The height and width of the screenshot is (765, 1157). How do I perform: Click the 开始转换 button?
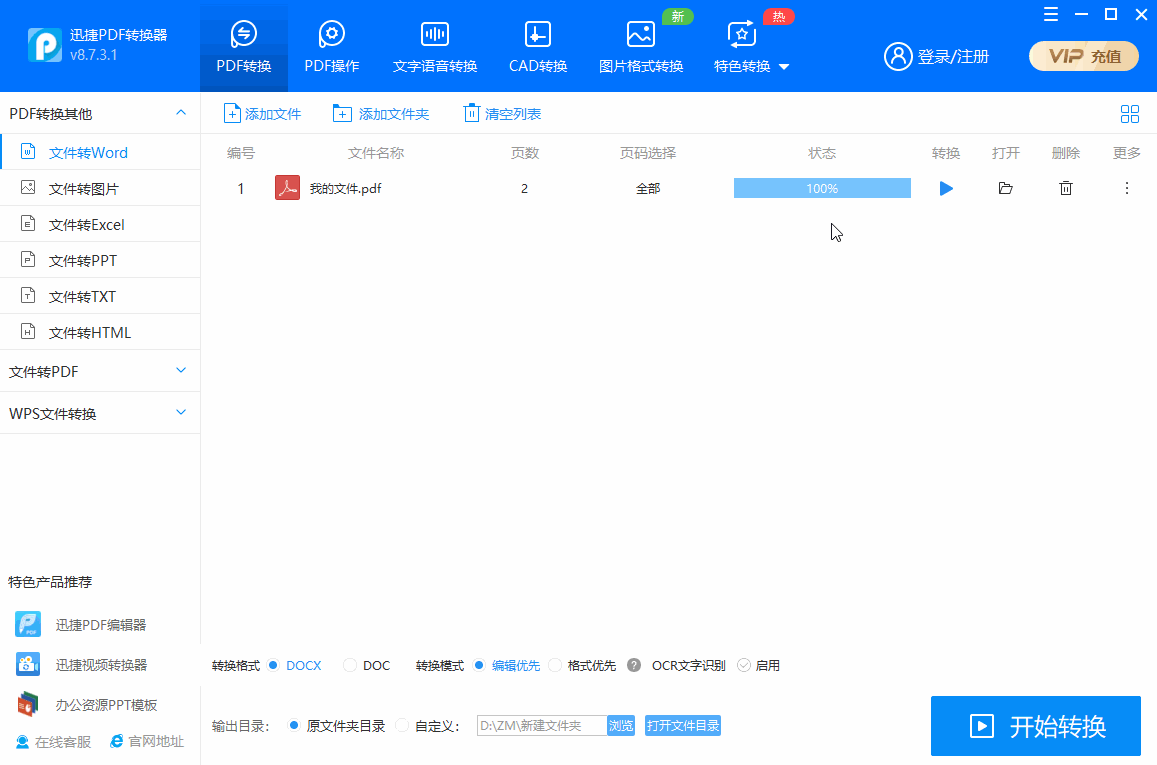click(x=1036, y=726)
